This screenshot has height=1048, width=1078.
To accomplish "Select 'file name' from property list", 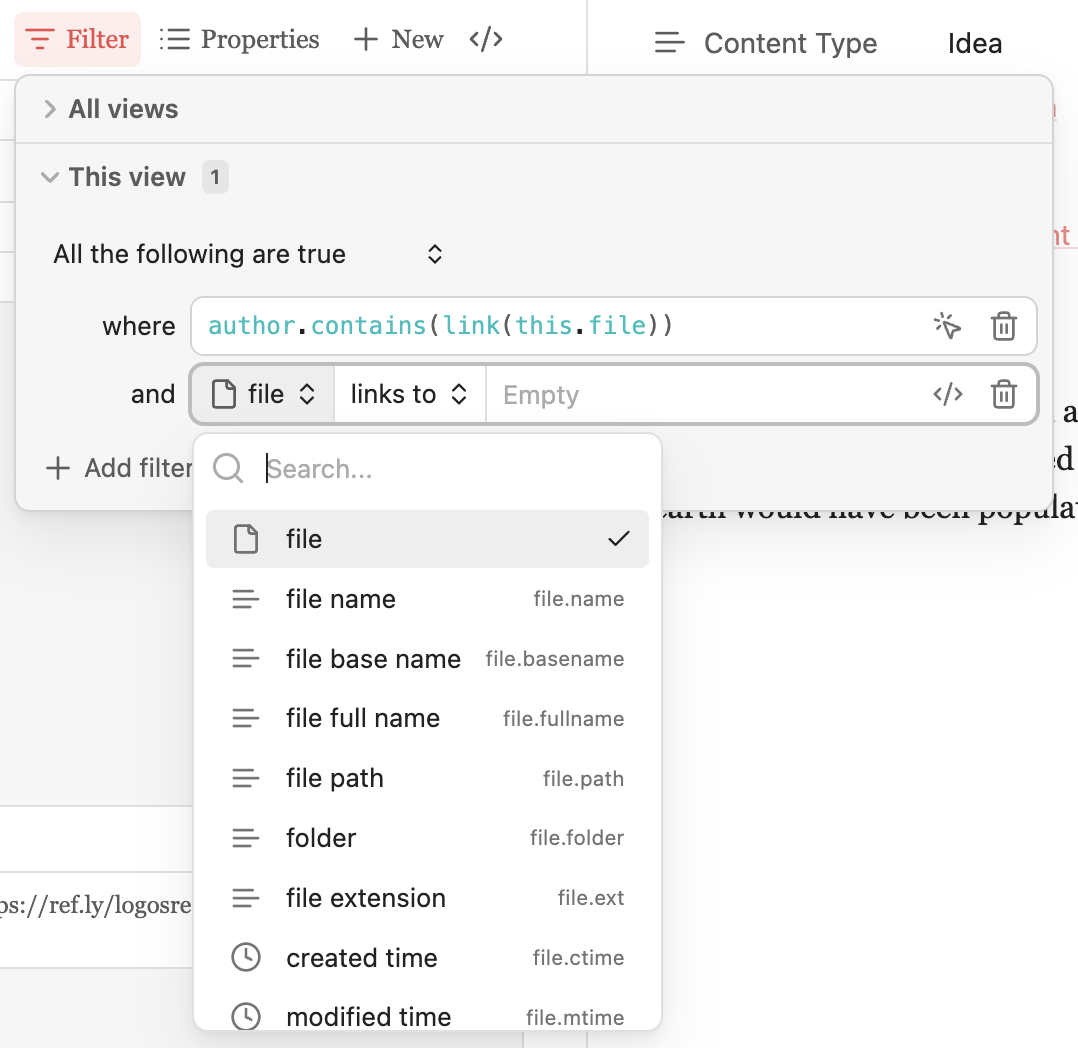I will [340, 599].
